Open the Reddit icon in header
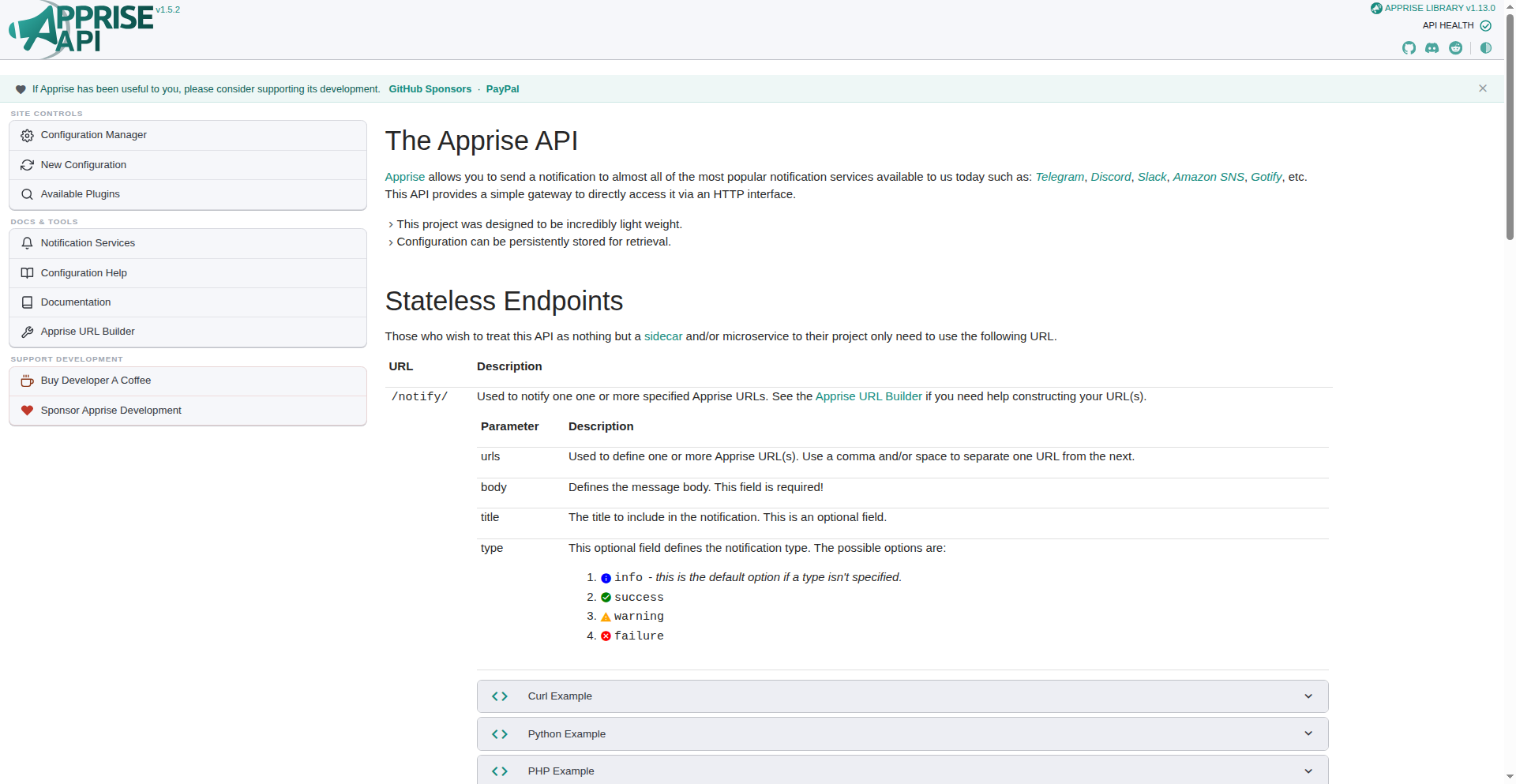1516x784 pixels. [x=1455, y=48]
